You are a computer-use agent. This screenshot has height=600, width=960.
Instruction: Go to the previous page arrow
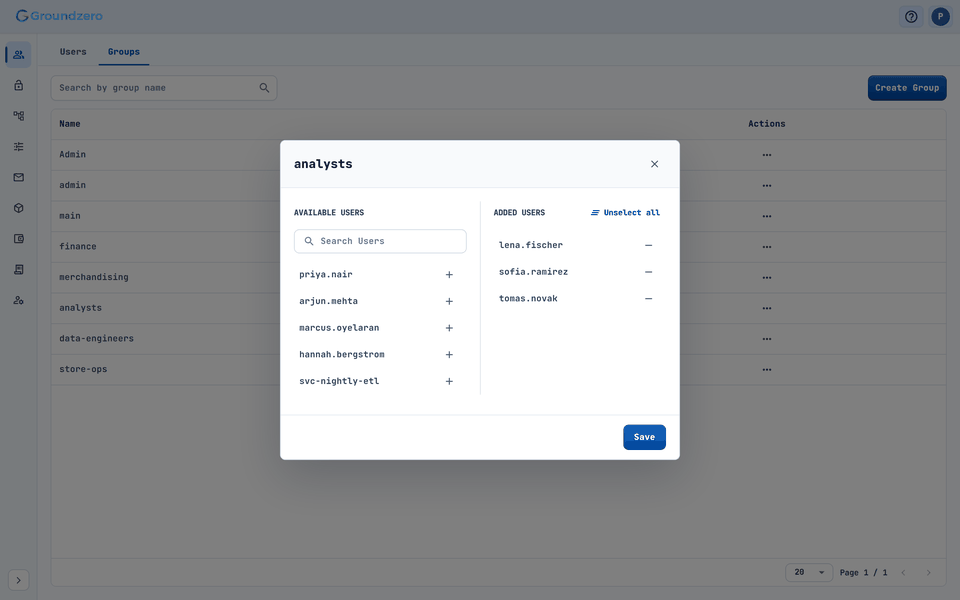coord(903,572)
